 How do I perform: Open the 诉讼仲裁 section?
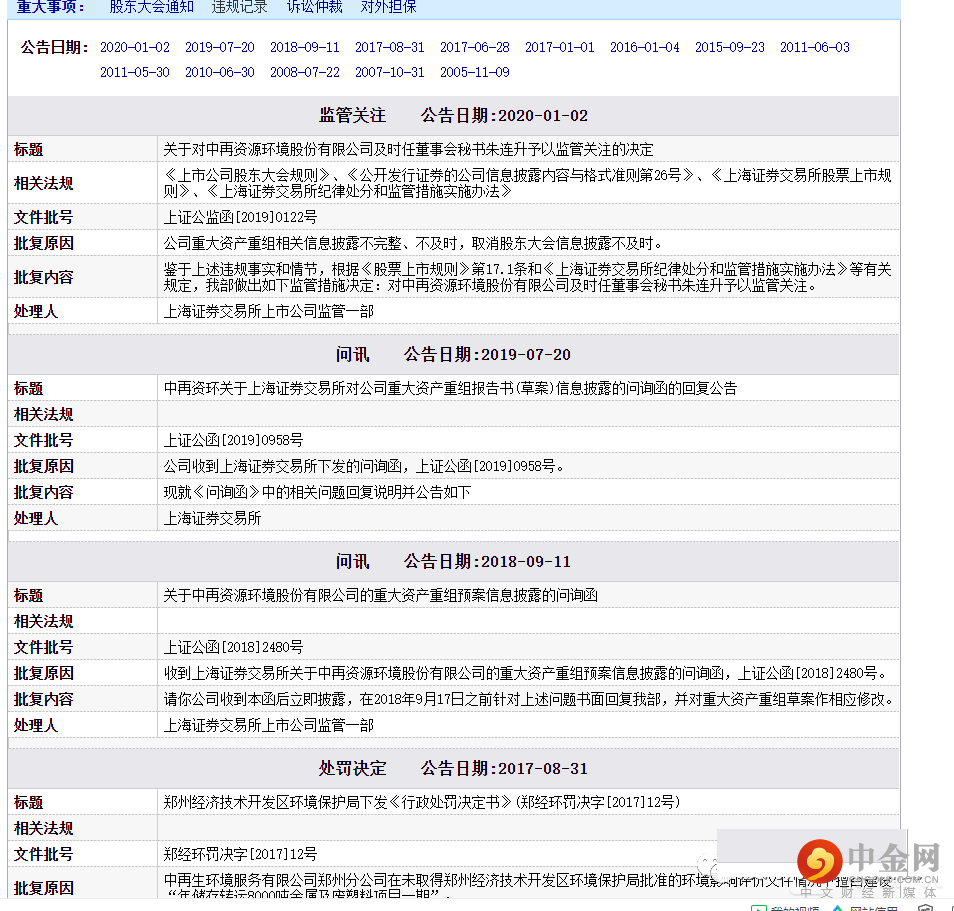point(316,7)
